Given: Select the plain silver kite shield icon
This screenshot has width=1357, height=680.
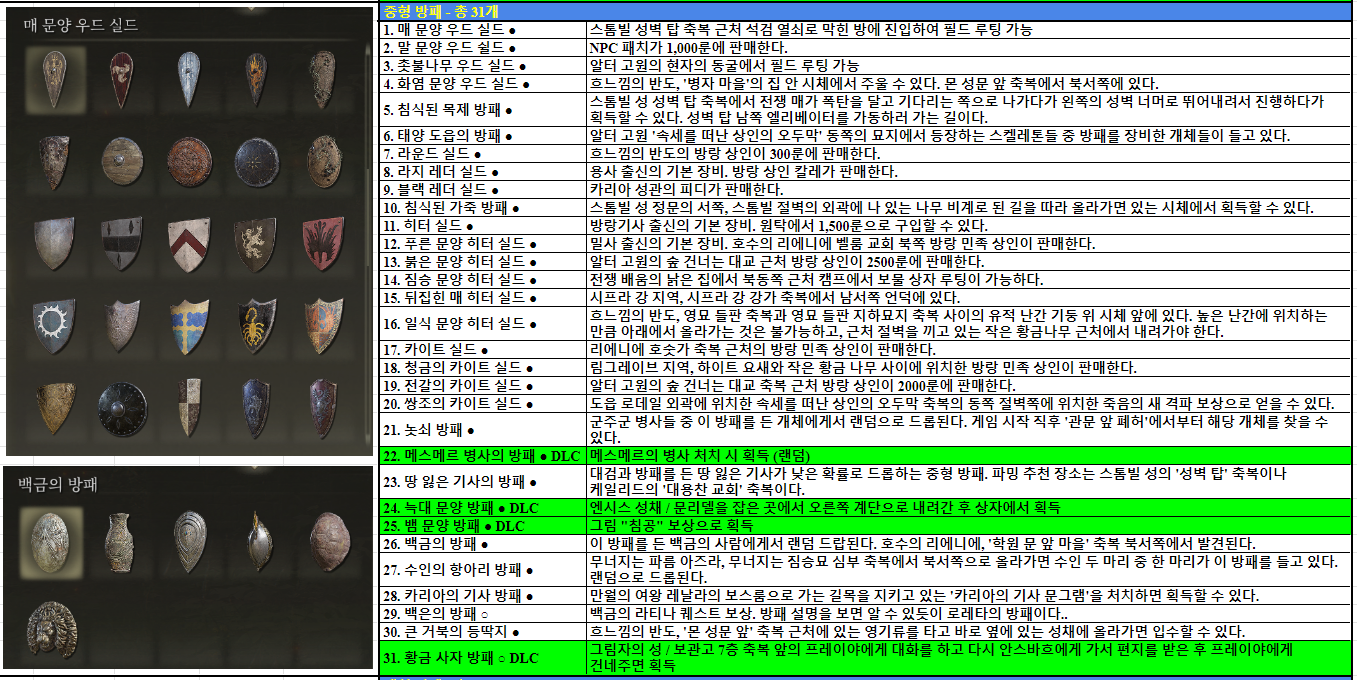Looking at the screenshot, I should pos(123,325).
